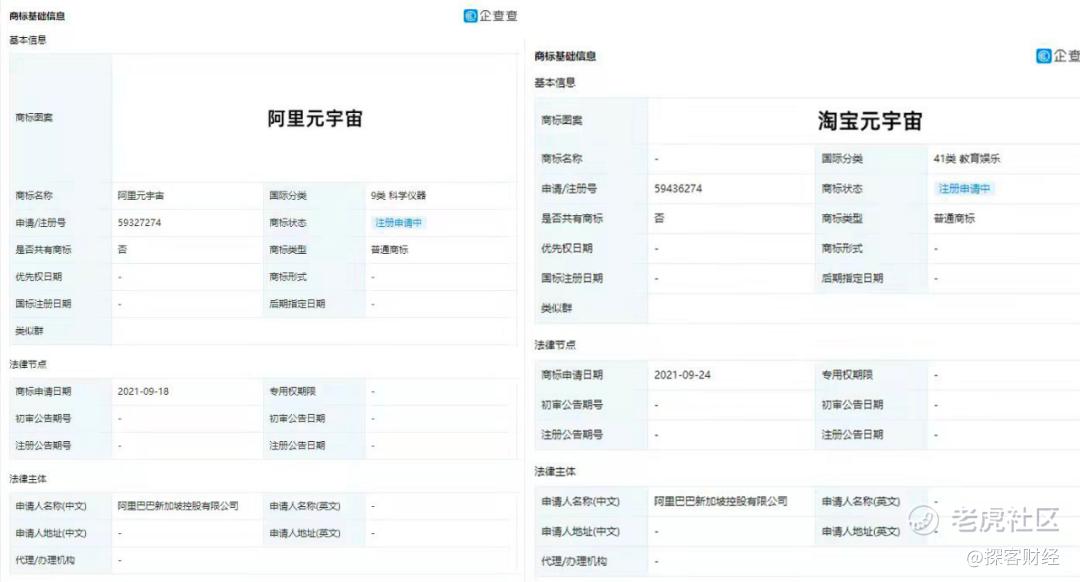
Task: Click the 9类 科学仪器 classification cell
Action: click(398, 196)
